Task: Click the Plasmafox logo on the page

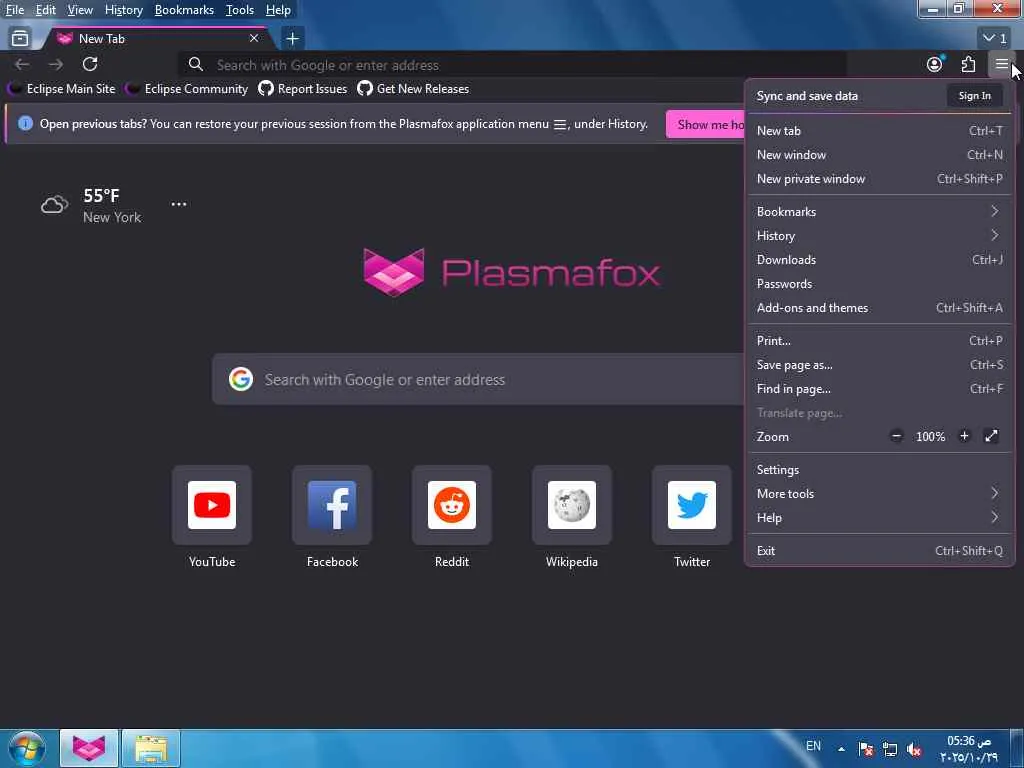Action: 511,272
